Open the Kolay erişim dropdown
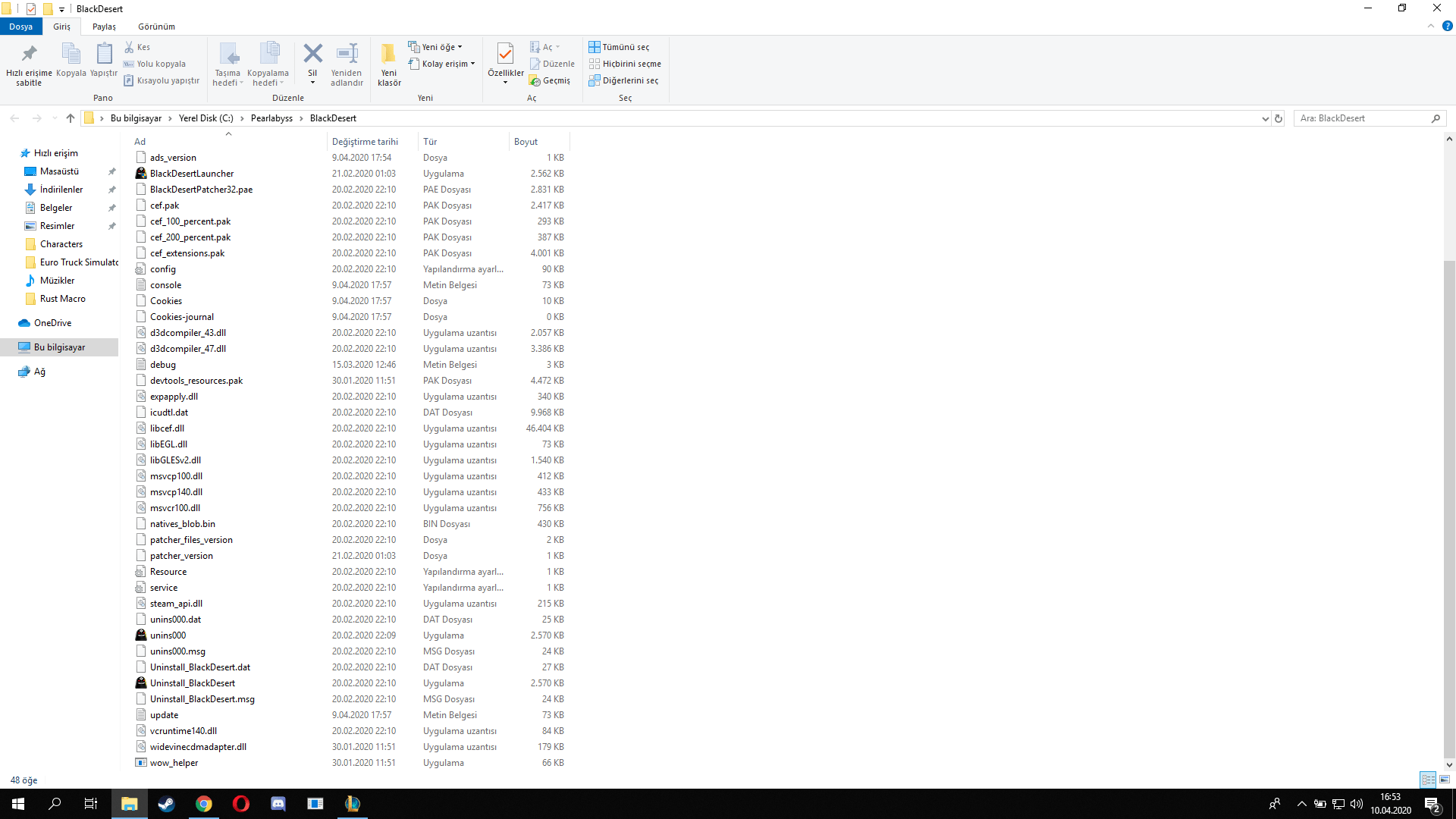1456x819 pixels. coord(441,64)
